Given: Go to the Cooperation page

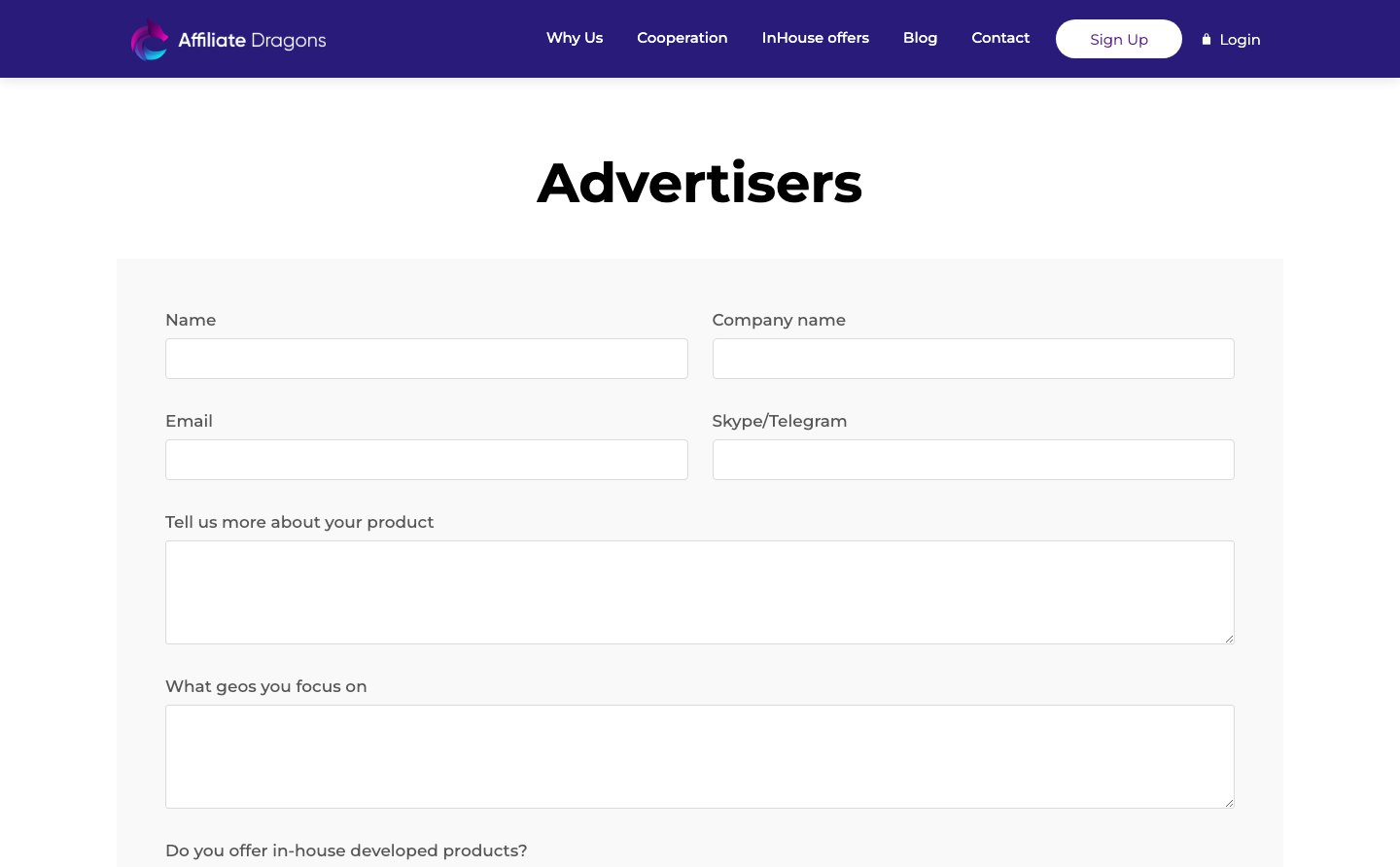Looking at the screenshot, I should [682, 38].
